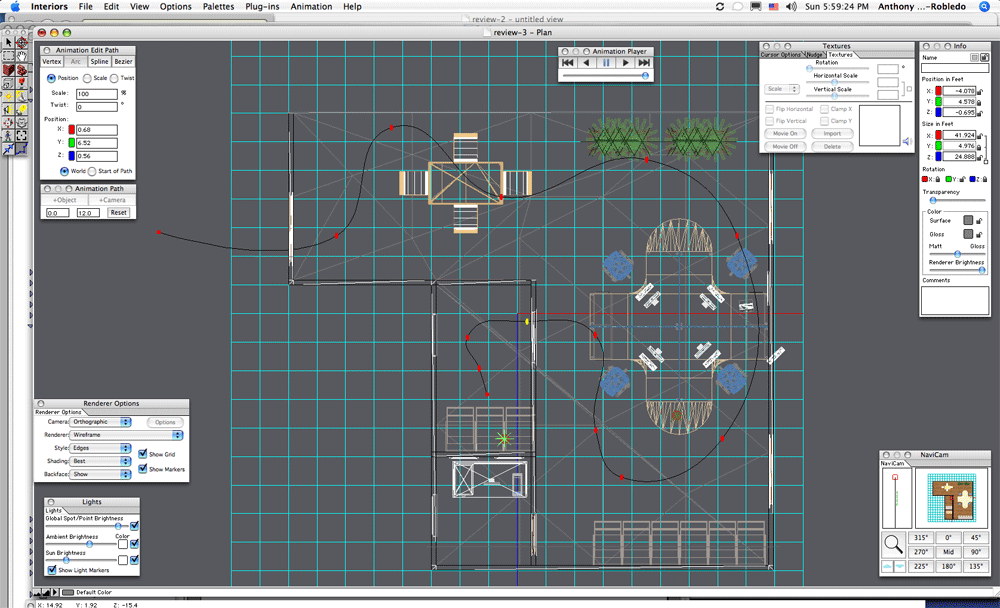Rewind animation to the start
The width and height of the screenshot is (1000, 608).
568,63
